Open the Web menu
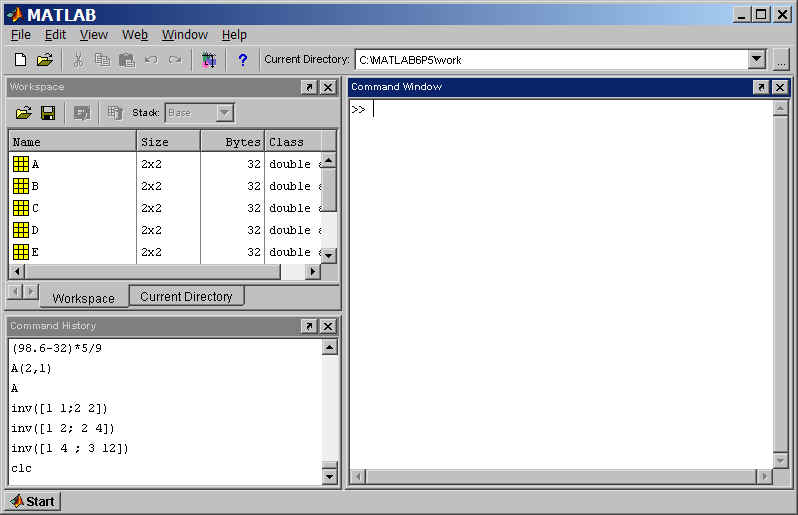Screen dimensions: 798x515 pyautogui.click(x=135, y=35)
